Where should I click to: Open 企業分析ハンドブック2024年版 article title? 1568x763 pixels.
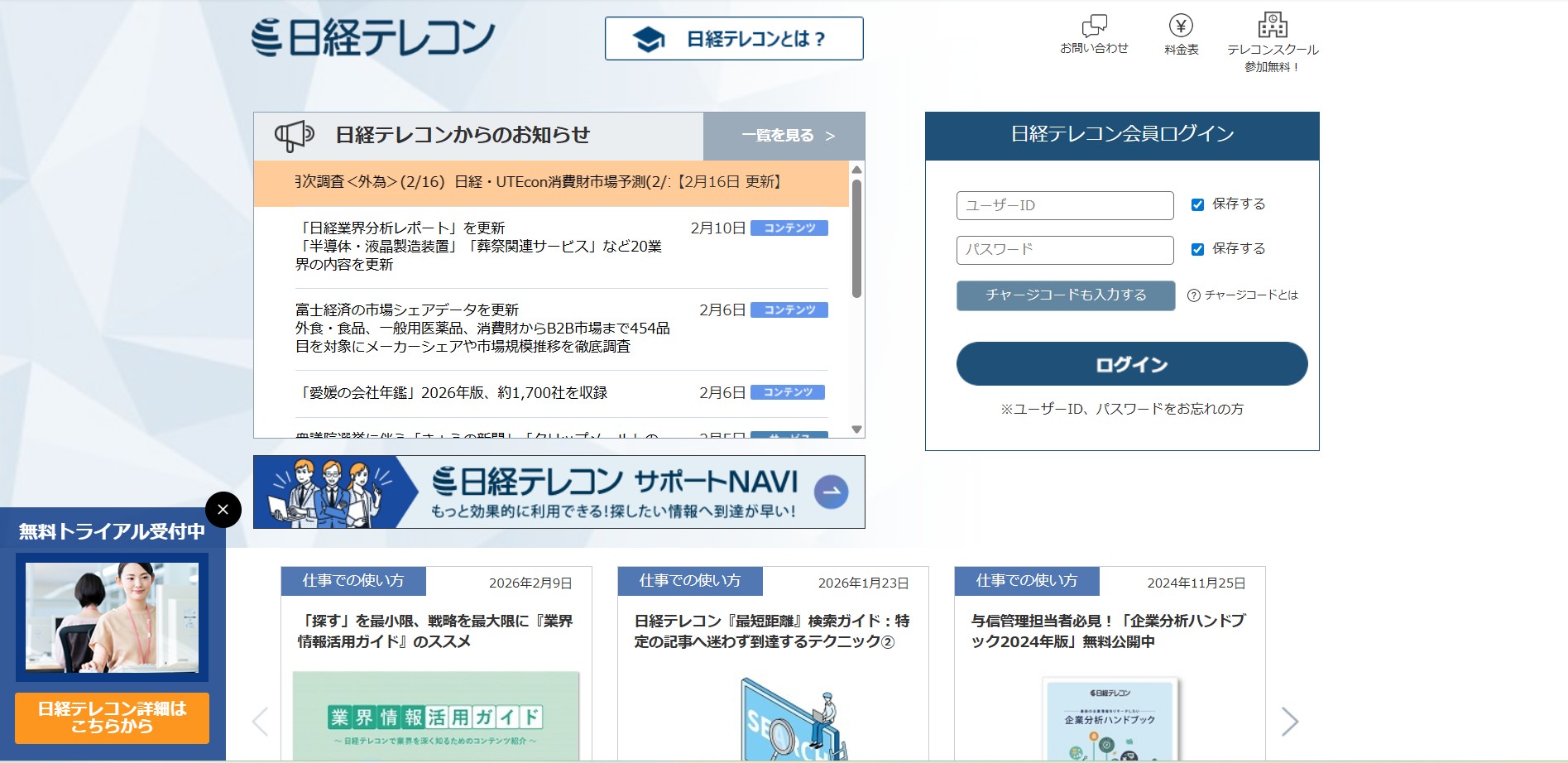pyautogui.click(x=1109, y=631)
